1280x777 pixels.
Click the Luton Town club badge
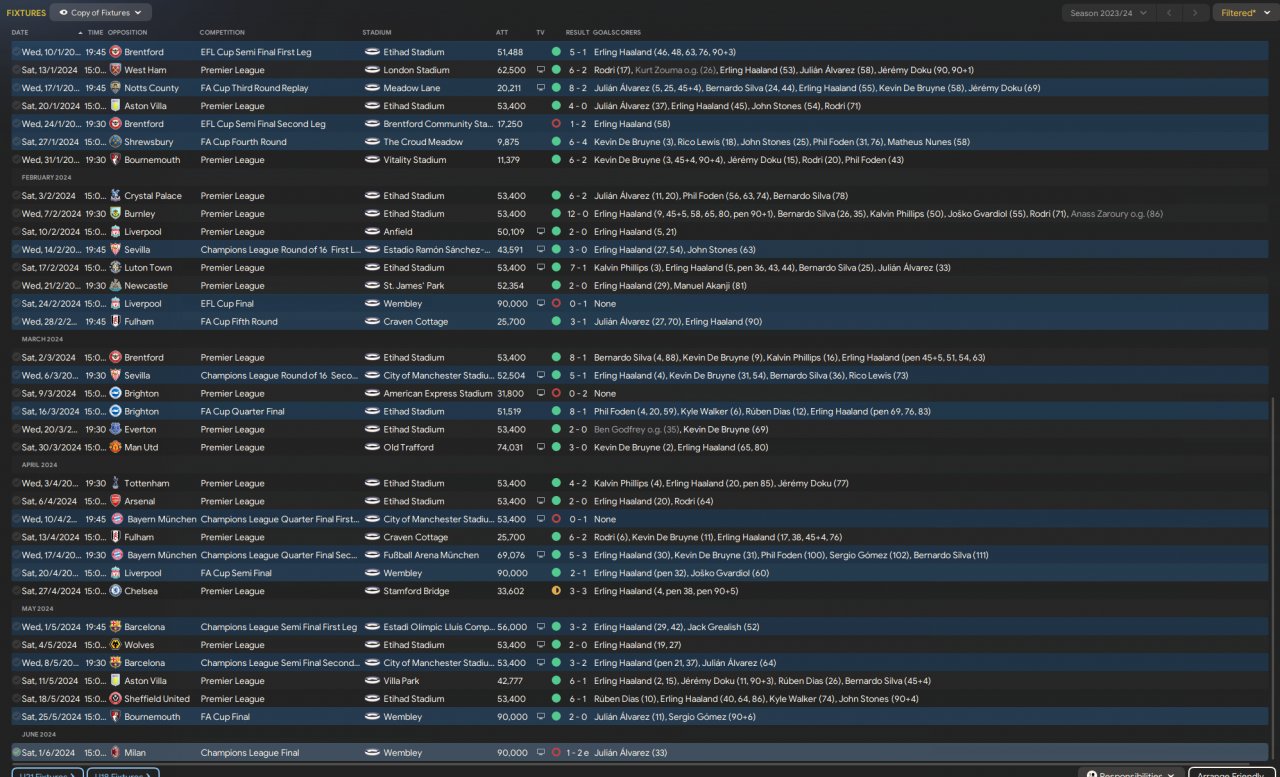pos(115,268)
